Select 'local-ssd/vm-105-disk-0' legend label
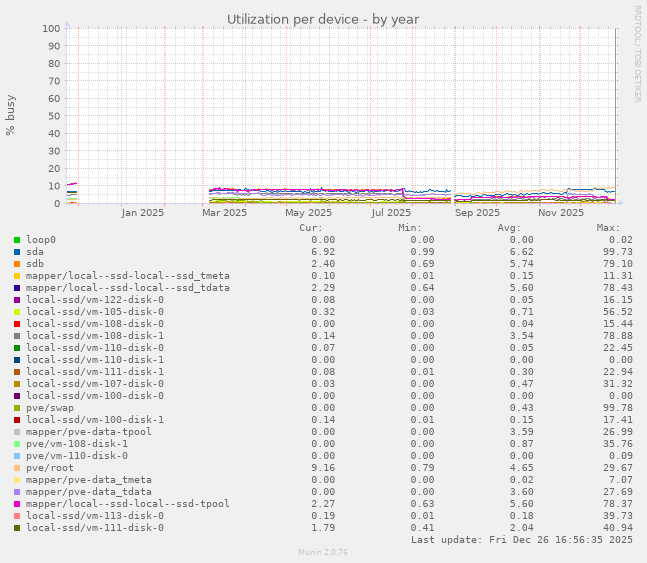This screenshot has height=563, width=647. pos(95,312)
